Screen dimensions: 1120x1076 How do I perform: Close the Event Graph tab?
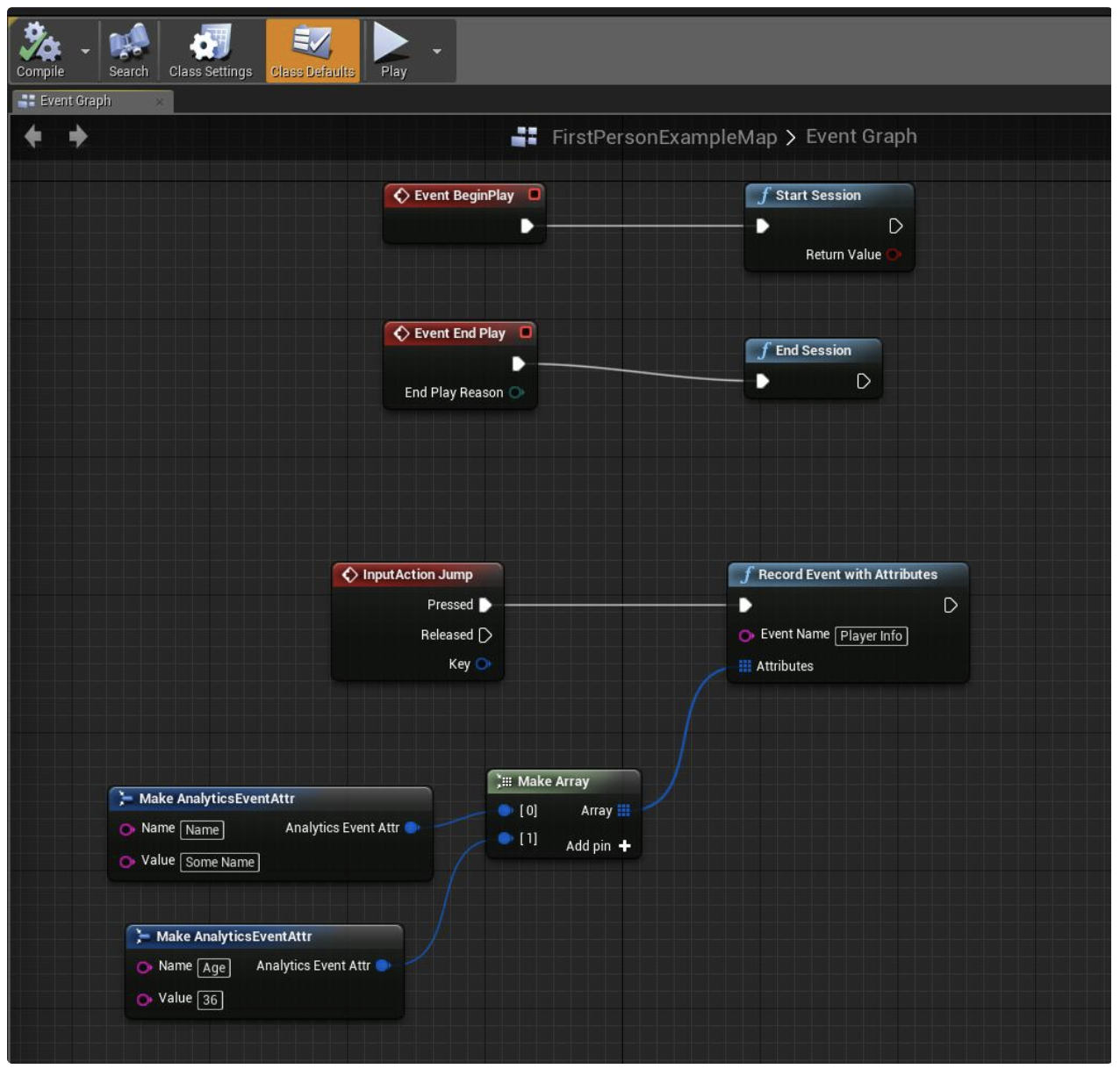(160, 102)
